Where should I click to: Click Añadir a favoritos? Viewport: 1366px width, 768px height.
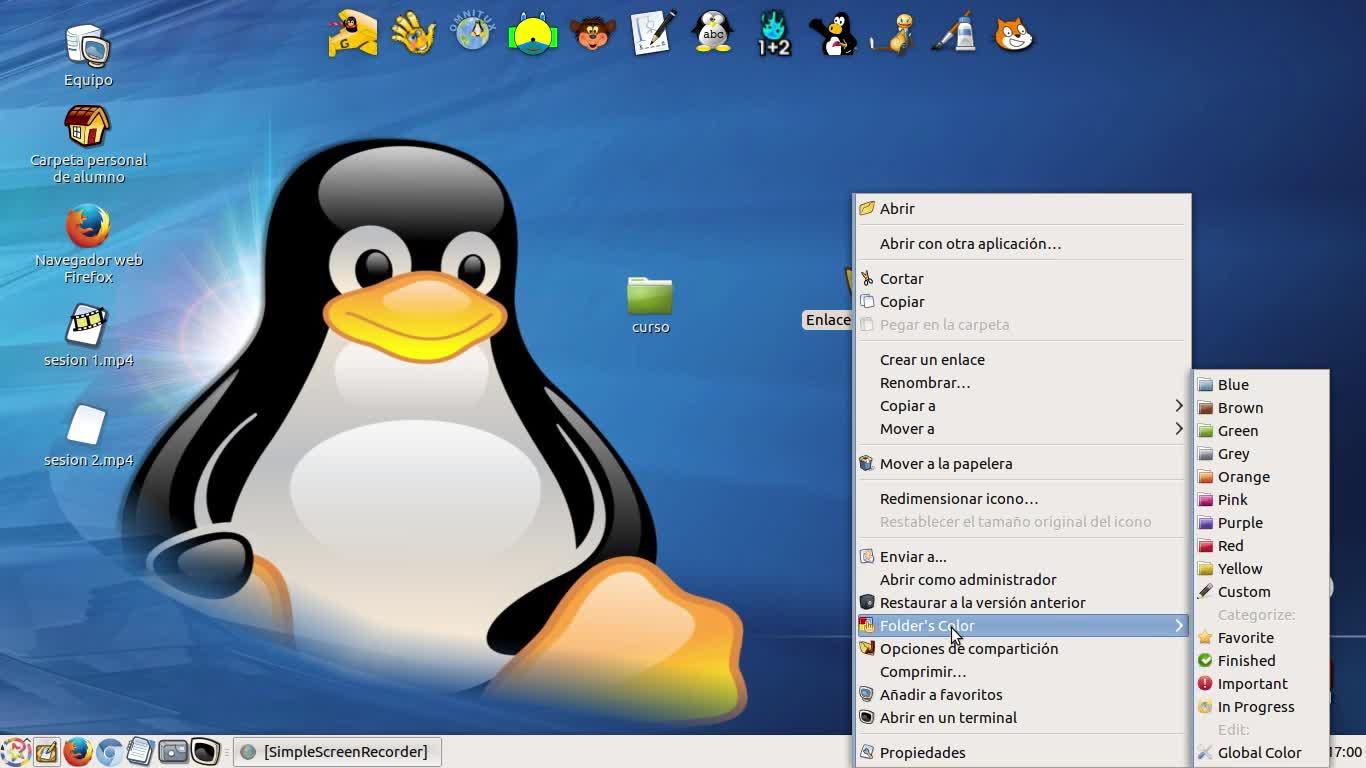[1022, 695]
